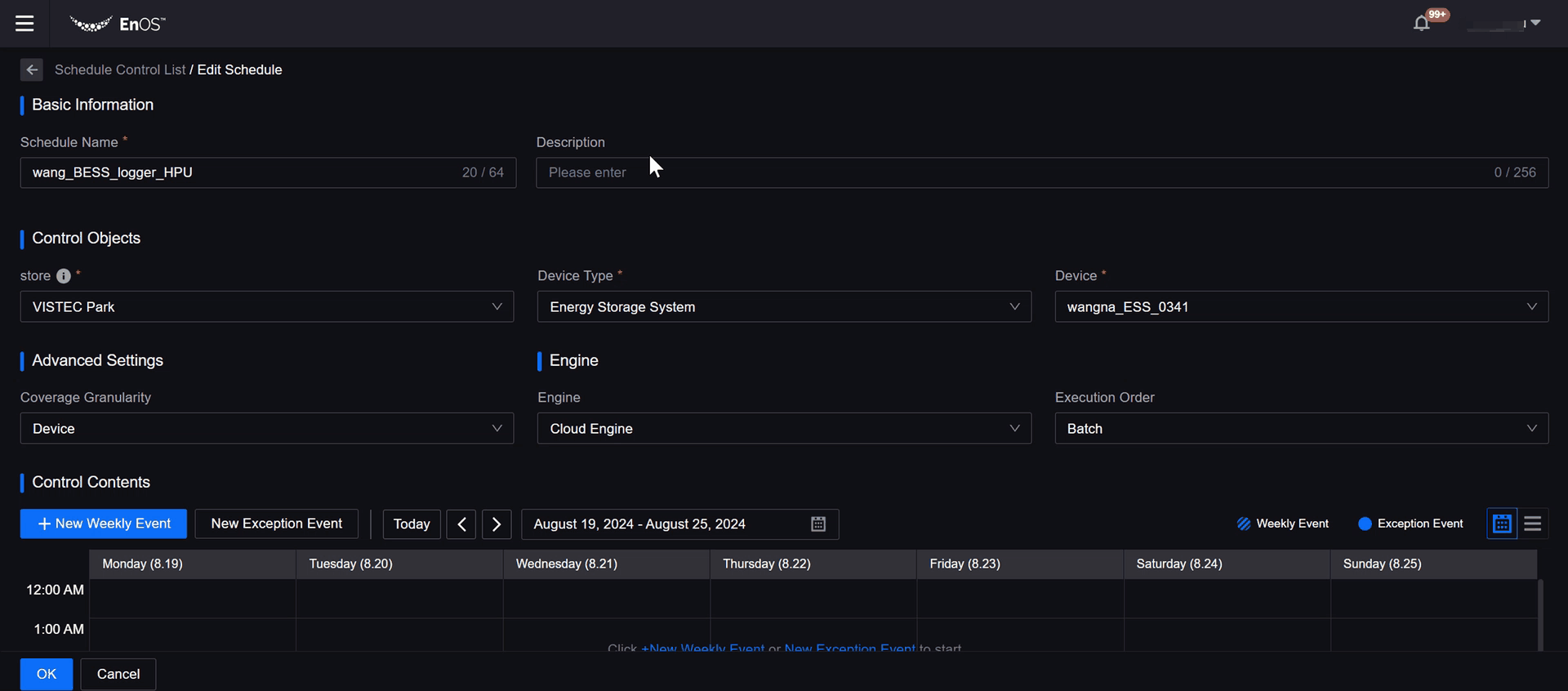Switch to calendar view
This screenshot has height=691, width=1568.
click(x=1501, y=524)
